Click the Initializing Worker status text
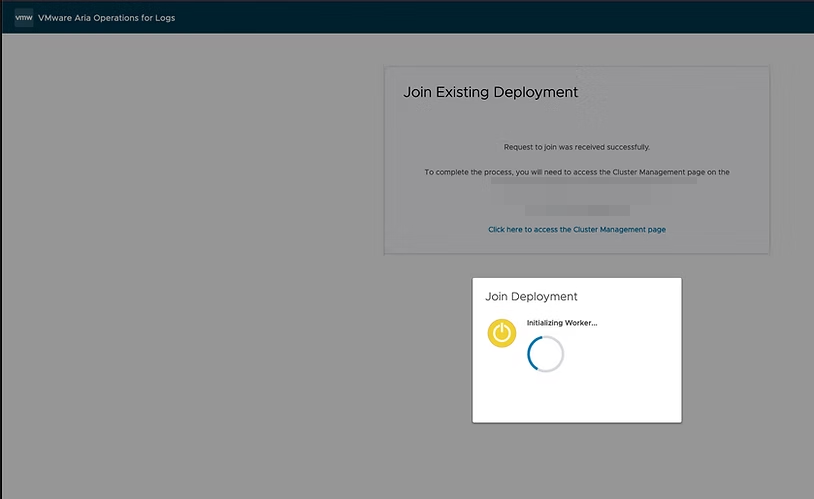 click(x=561, y=323)
